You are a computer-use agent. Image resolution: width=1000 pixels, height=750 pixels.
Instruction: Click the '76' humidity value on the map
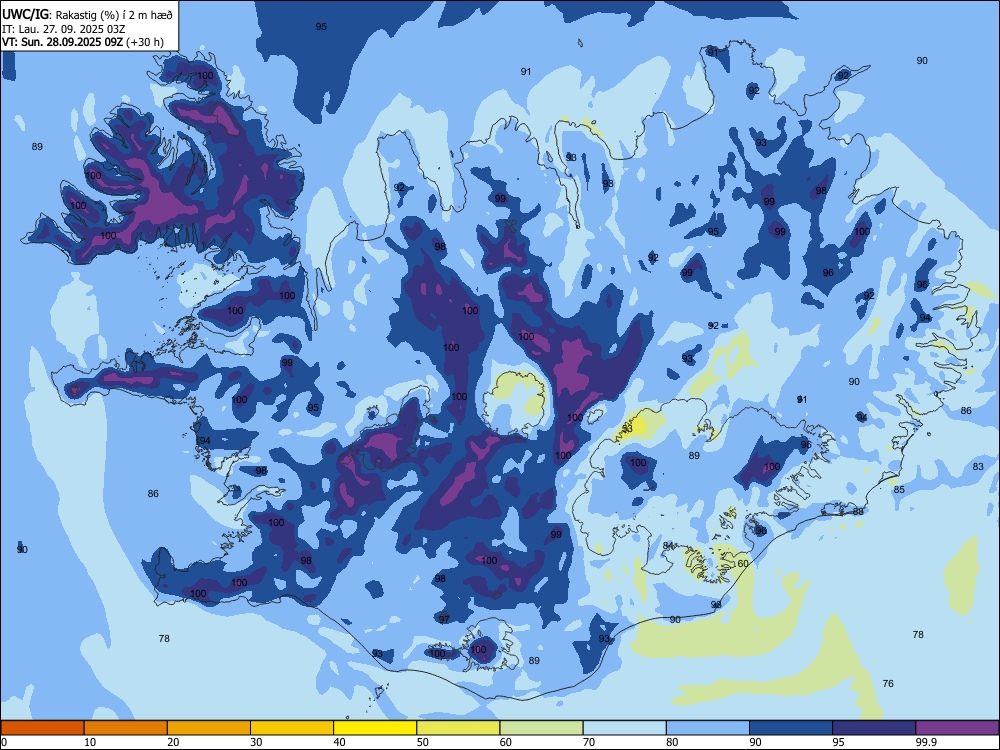[x=888, y=683]
